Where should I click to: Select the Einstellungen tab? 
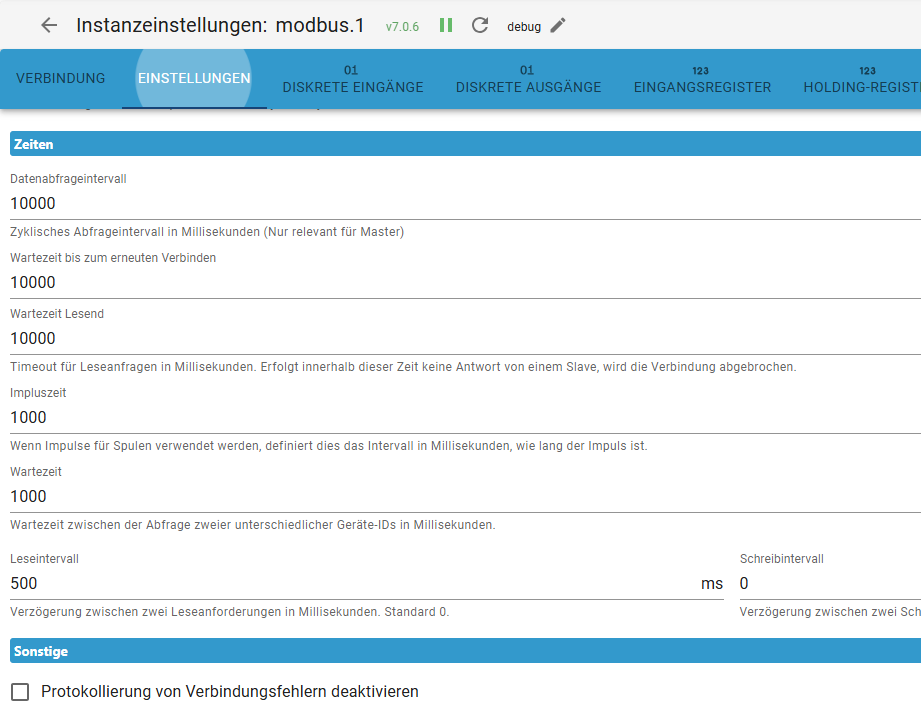coord(194,79)
